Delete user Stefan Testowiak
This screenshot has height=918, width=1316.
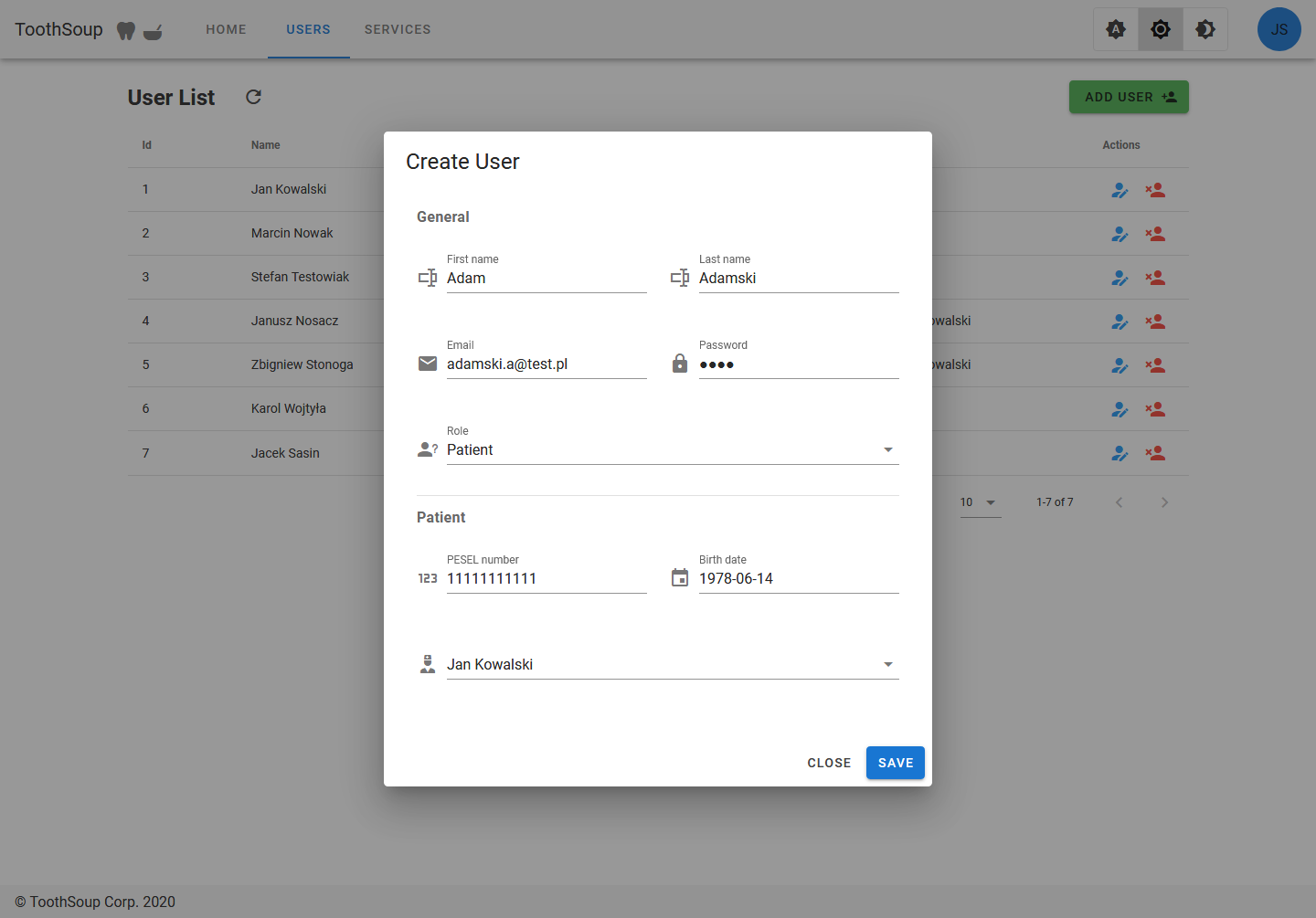(x=1155, y=278)
